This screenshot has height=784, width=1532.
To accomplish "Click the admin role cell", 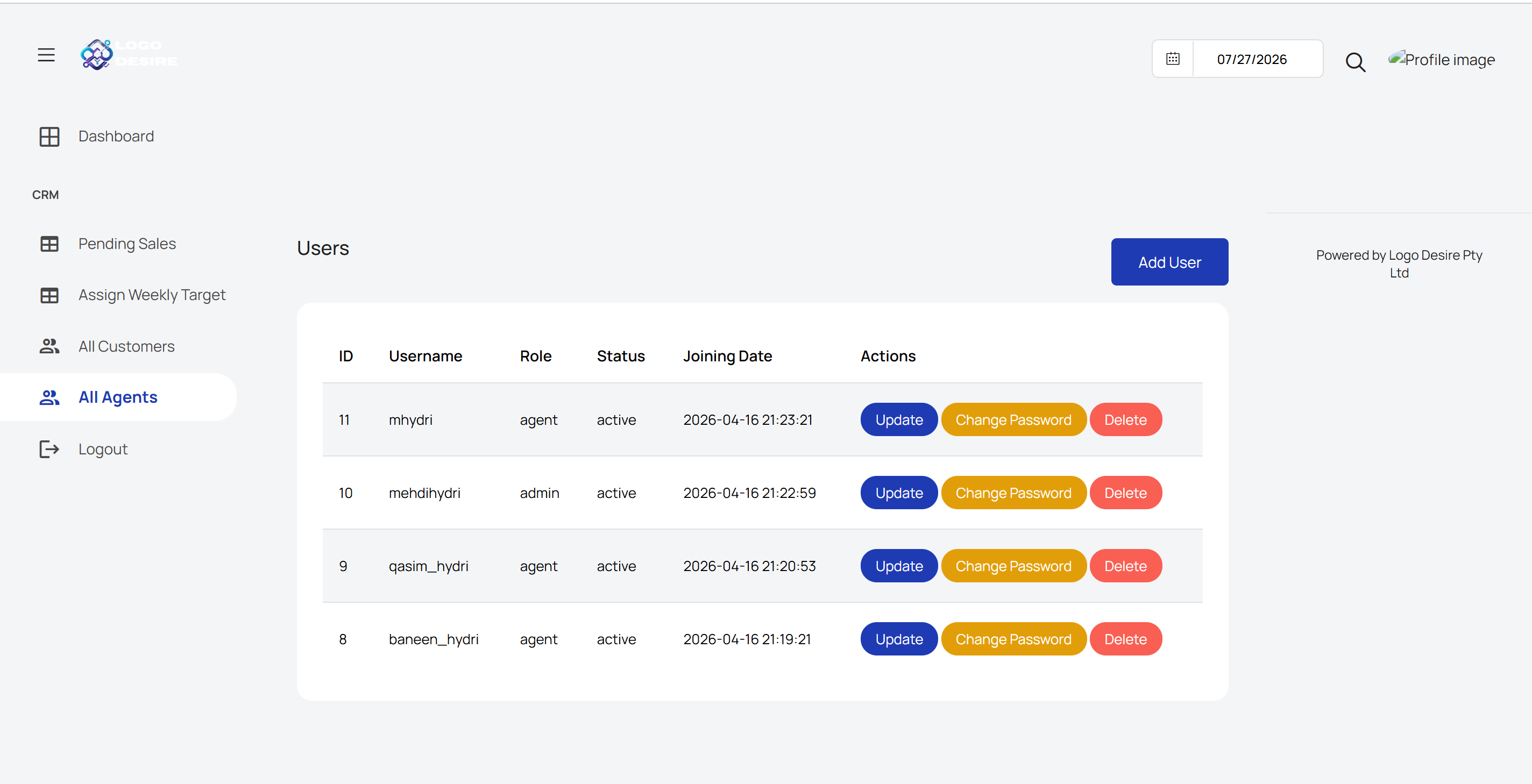I will pos(540,493).
